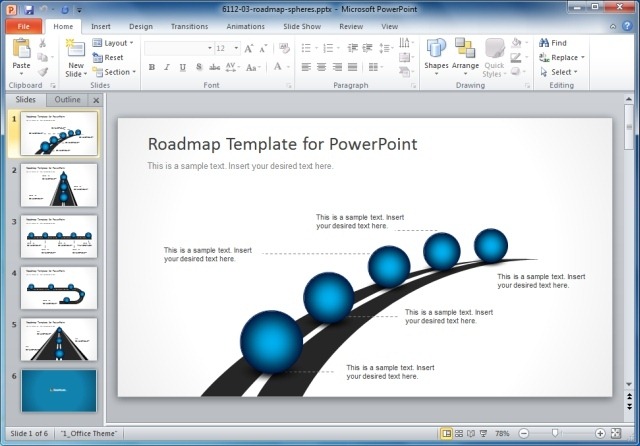Switch to the Outline pane tab

[67, 100]
